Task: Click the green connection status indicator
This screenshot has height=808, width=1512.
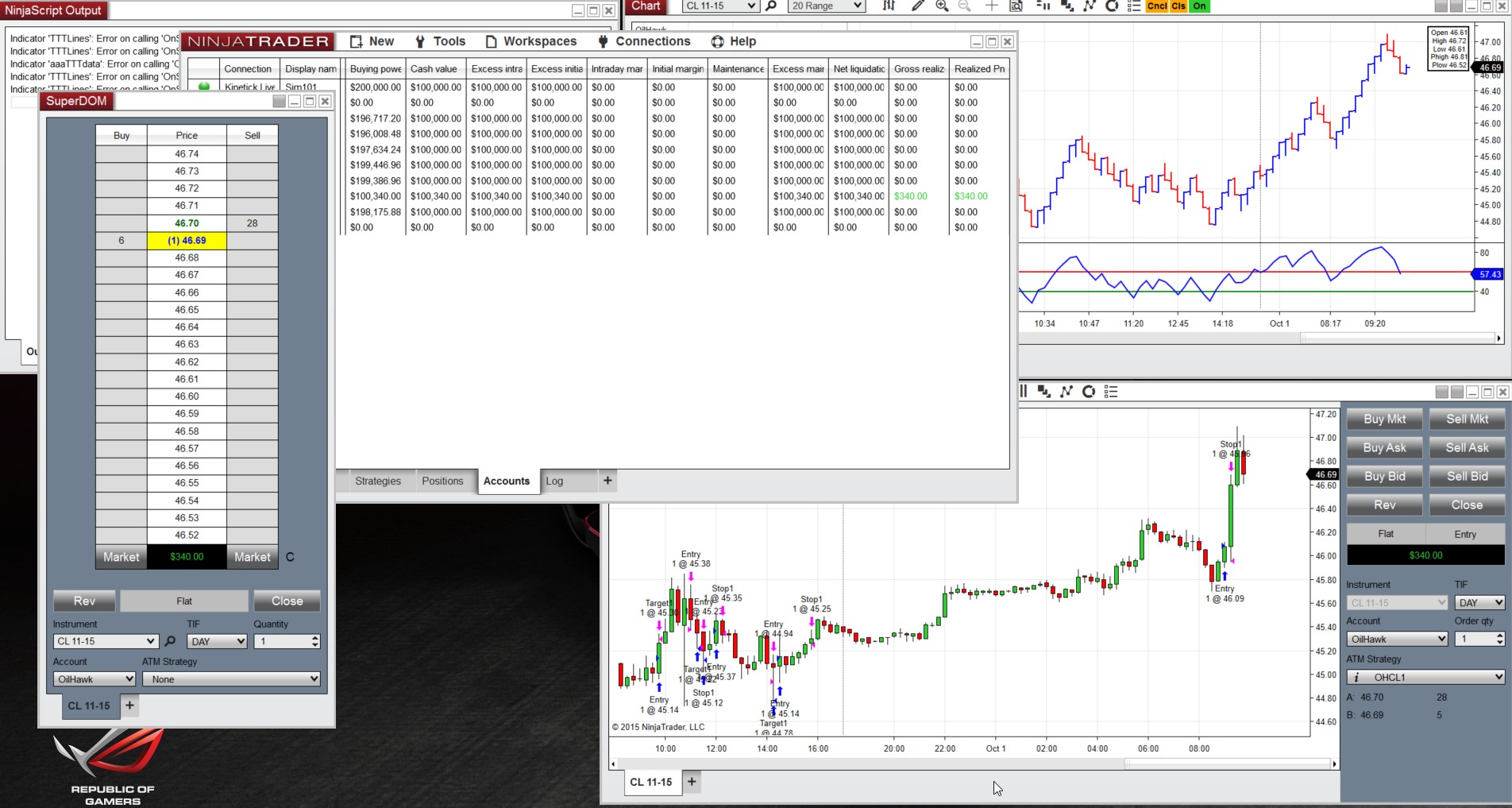Action: click(204, 87)
